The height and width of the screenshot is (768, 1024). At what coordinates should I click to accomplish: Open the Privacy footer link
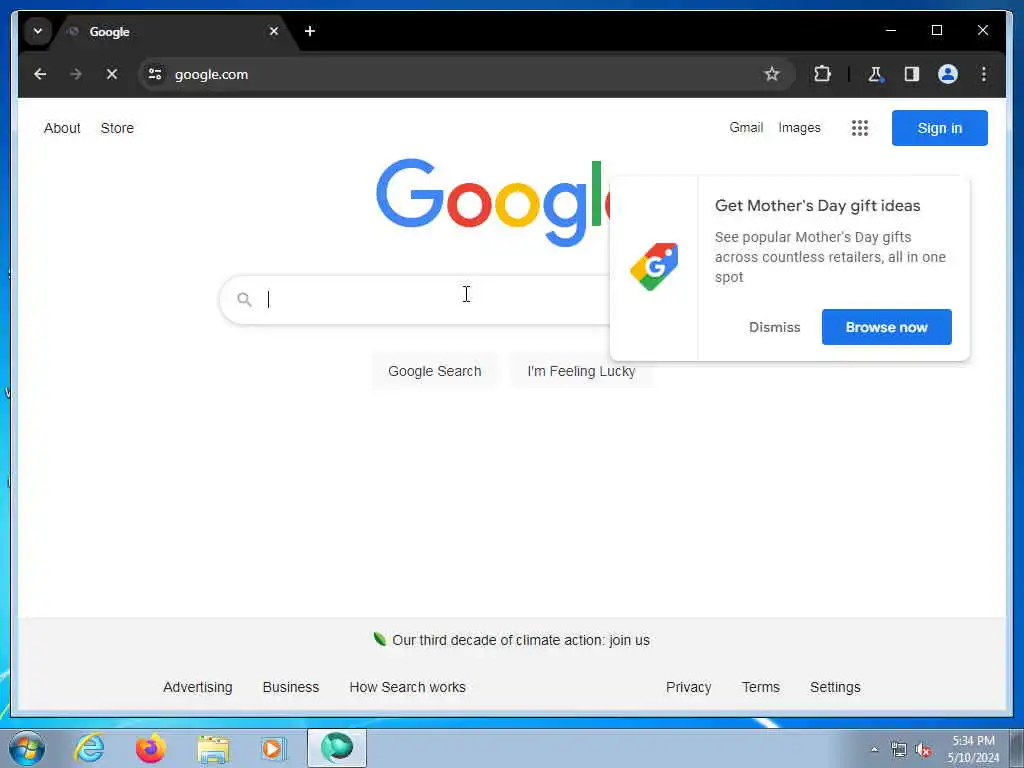point(688,687)
